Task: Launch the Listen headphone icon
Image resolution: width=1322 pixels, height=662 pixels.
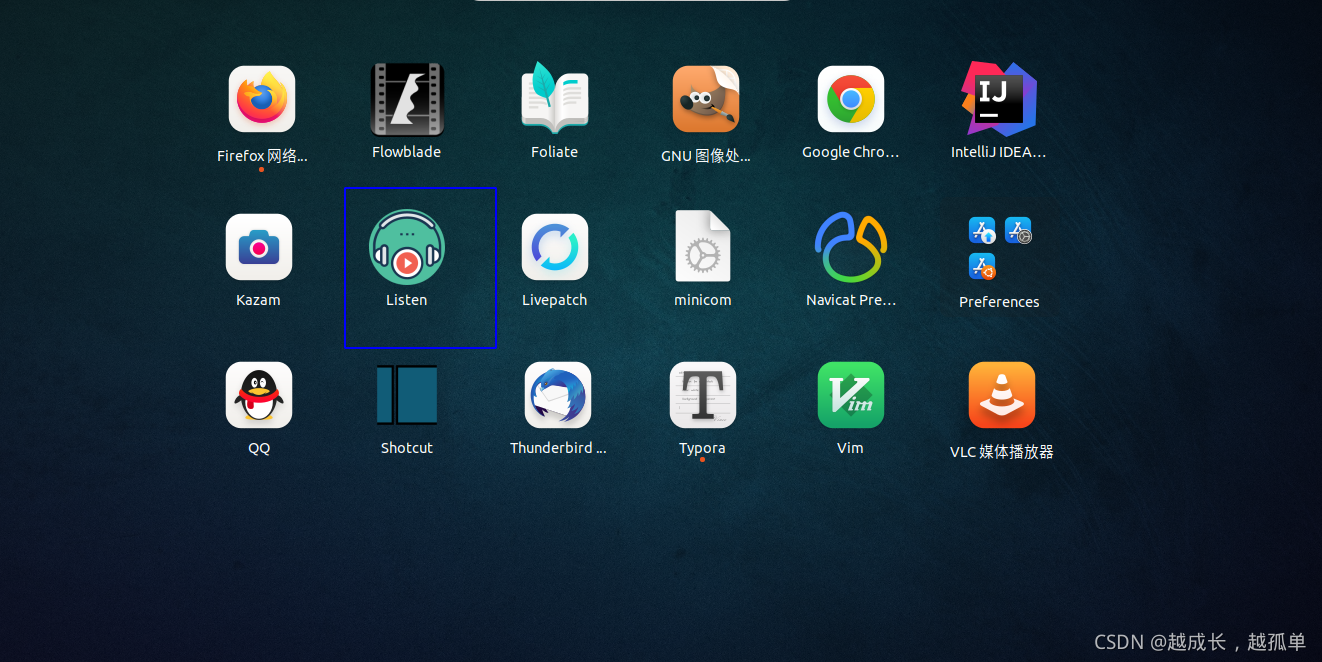Action: 407,247
